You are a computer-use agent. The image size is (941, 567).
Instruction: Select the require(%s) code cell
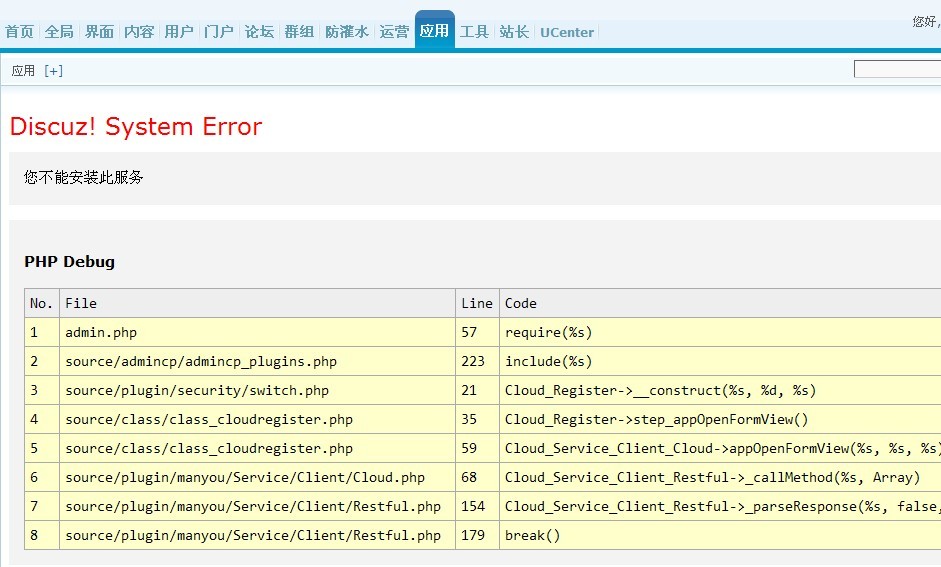click(x=720, y=332)
